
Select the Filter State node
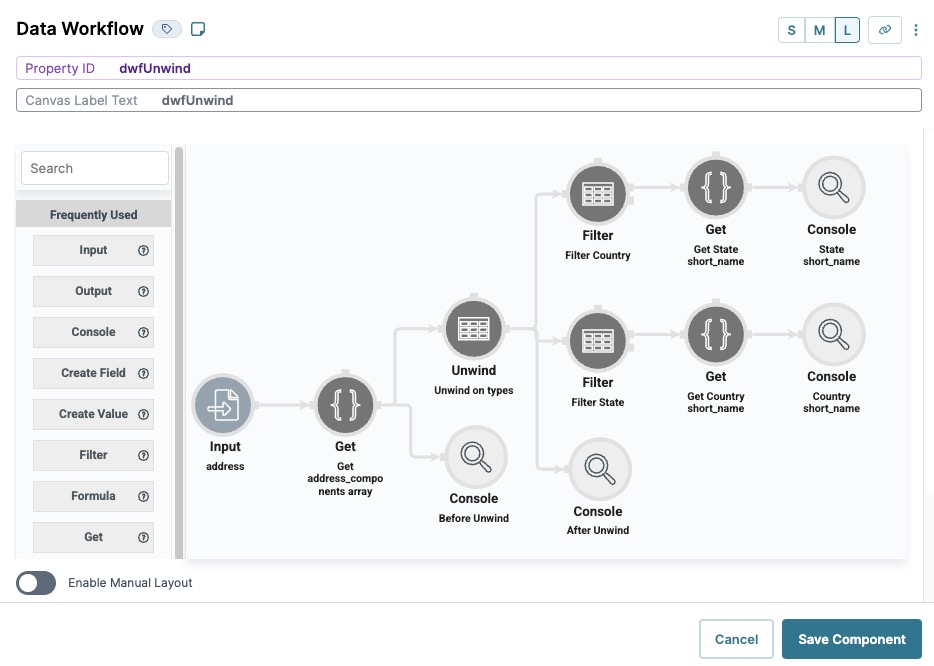tap(597, 341)
